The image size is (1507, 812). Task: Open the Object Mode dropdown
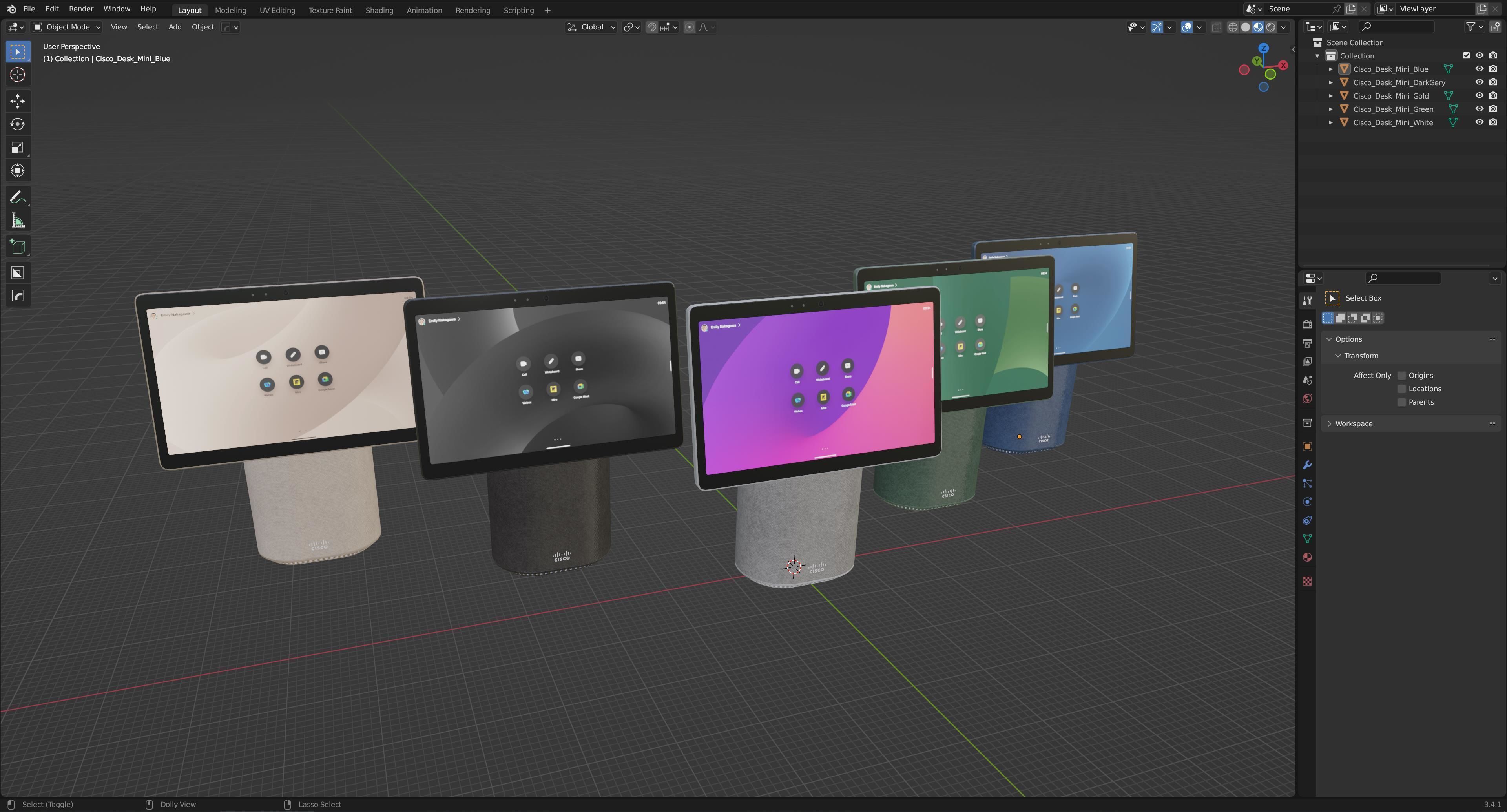click(67, 27)
